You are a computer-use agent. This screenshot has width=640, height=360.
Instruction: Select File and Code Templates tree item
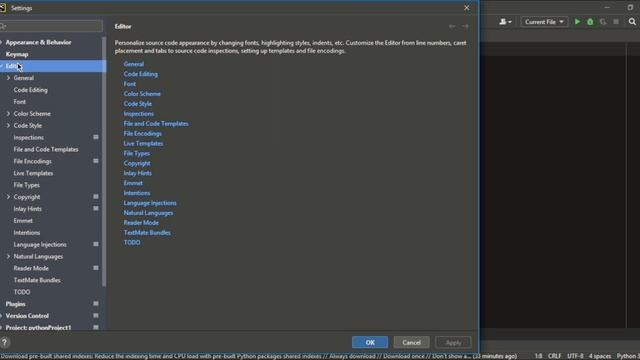click(x=46, y=149)
